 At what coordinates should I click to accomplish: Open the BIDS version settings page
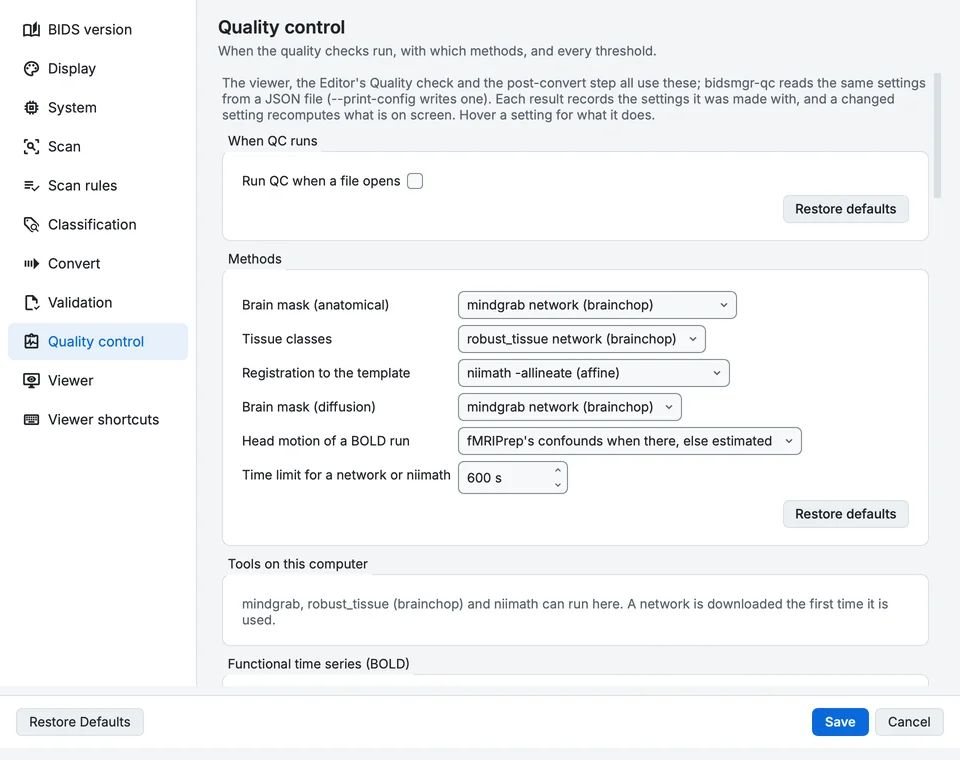point(98,29)
